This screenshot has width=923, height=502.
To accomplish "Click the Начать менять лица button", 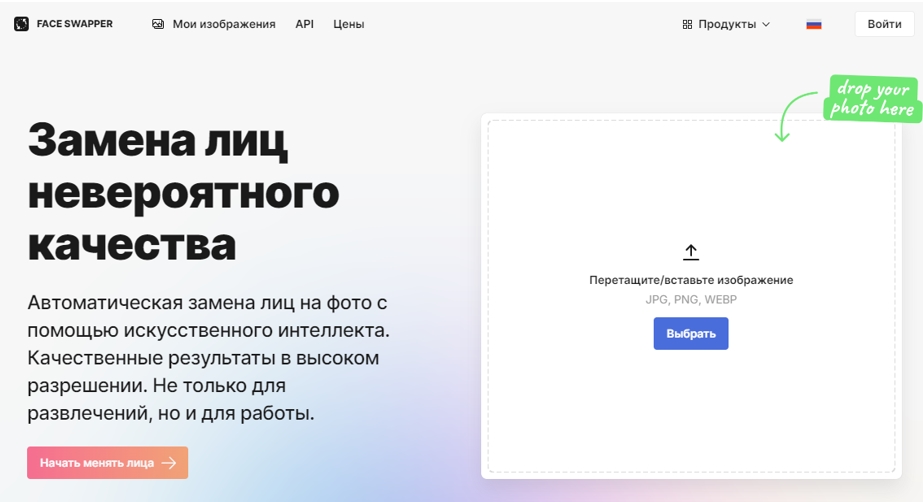I will pyautogui.click(x=108, y=463).
